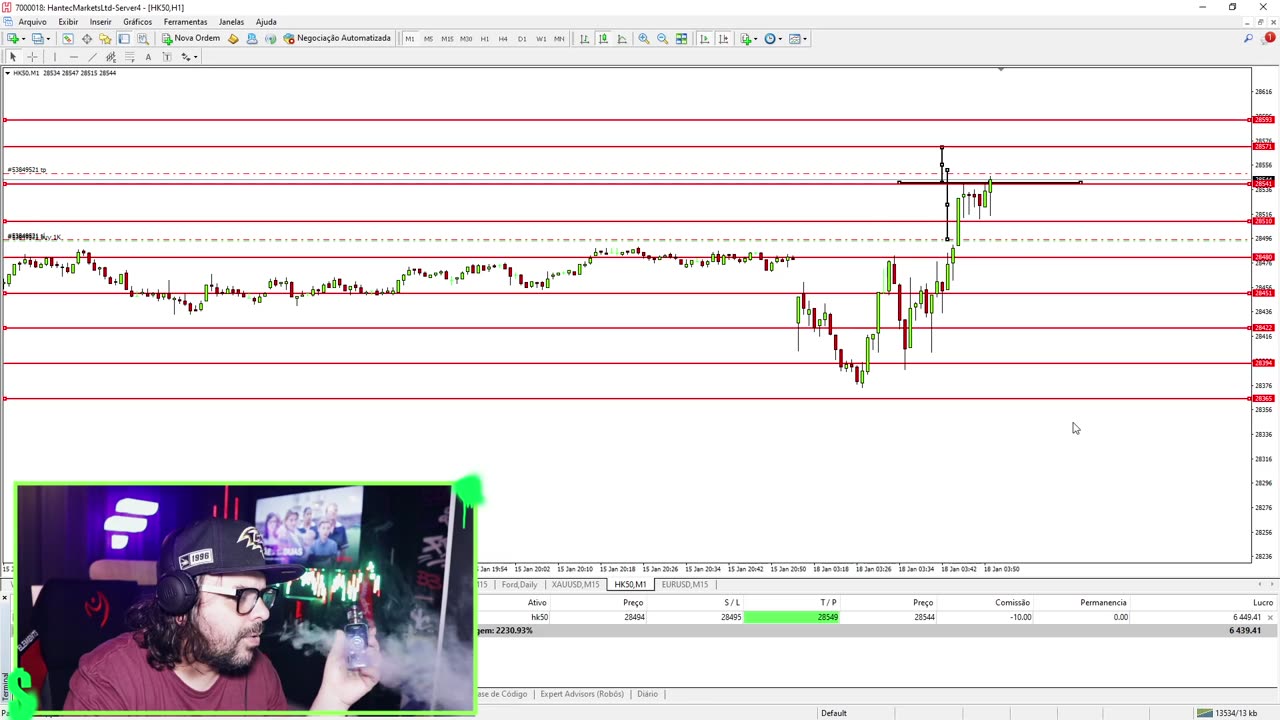
Task: Toggle the Terminal panel icon
Action: tap(124, 39)
